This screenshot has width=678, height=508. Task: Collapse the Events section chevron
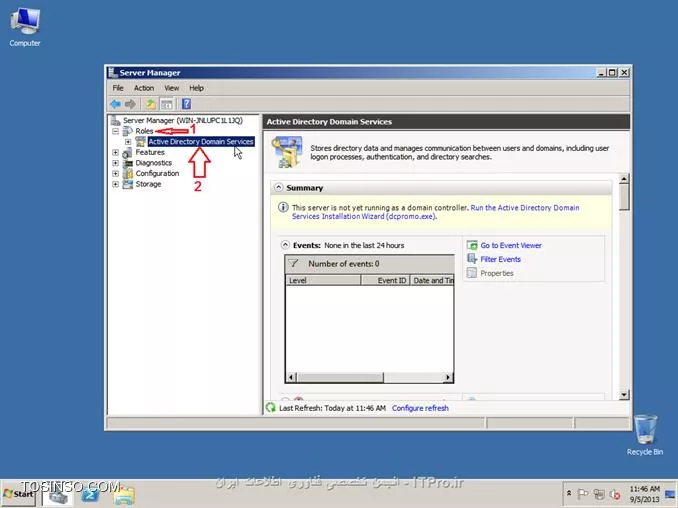pyautogui.click(x=285, y=245)
